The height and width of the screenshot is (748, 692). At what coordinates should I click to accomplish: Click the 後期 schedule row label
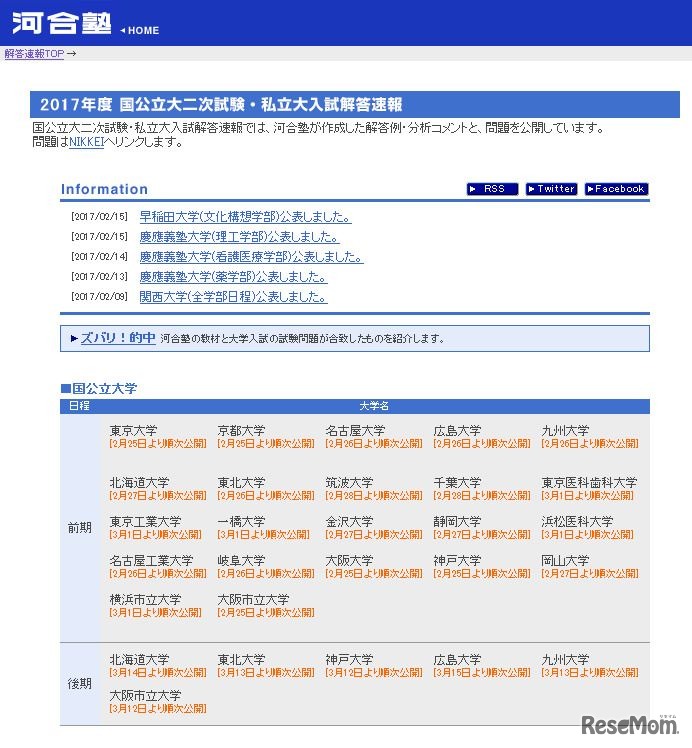point(80,684)
